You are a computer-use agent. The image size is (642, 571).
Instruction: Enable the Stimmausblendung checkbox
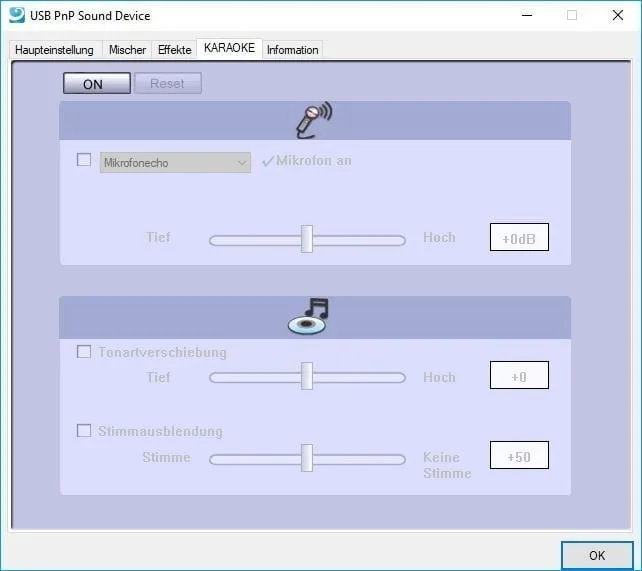click(84, 430)
